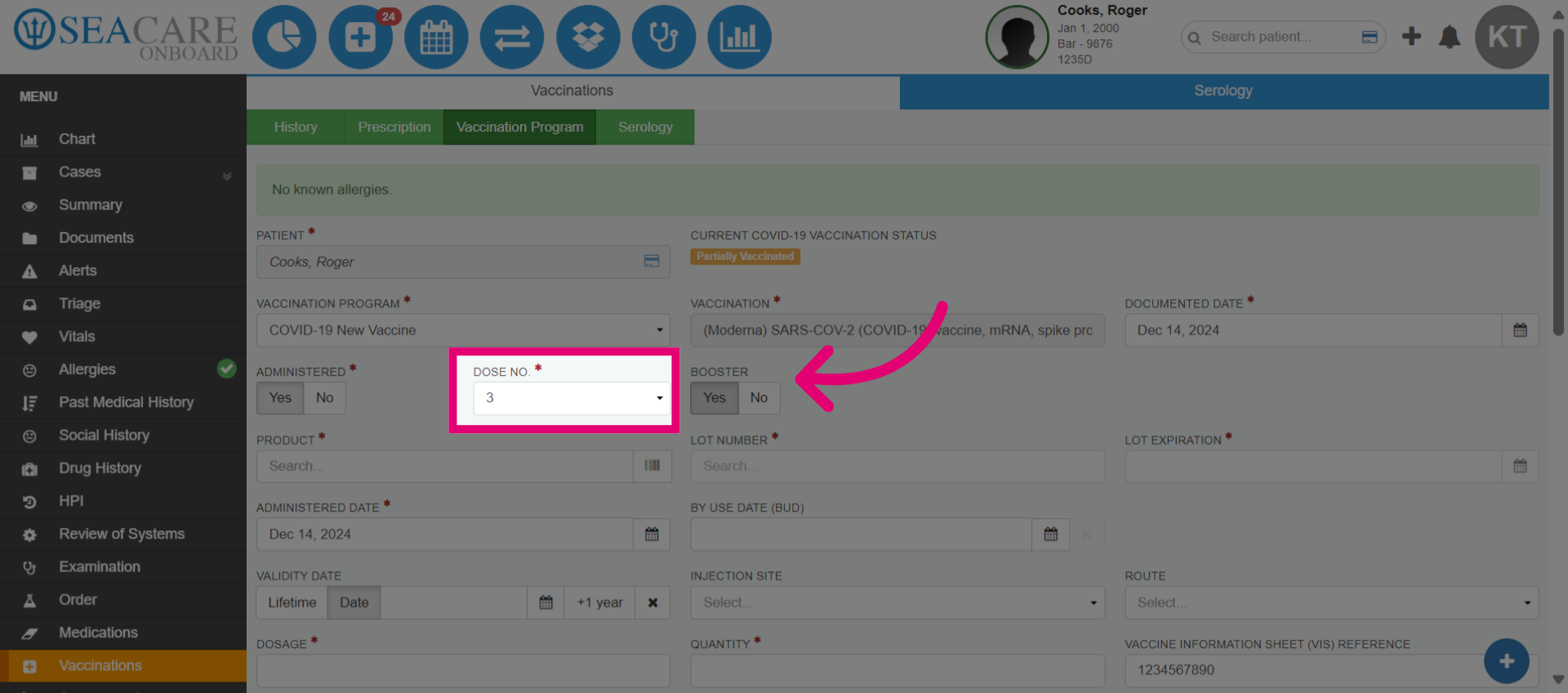The width and height of the screenshot is (1568, 693).
Task: Click the add patient plus icon
Action: (1411, 36)
